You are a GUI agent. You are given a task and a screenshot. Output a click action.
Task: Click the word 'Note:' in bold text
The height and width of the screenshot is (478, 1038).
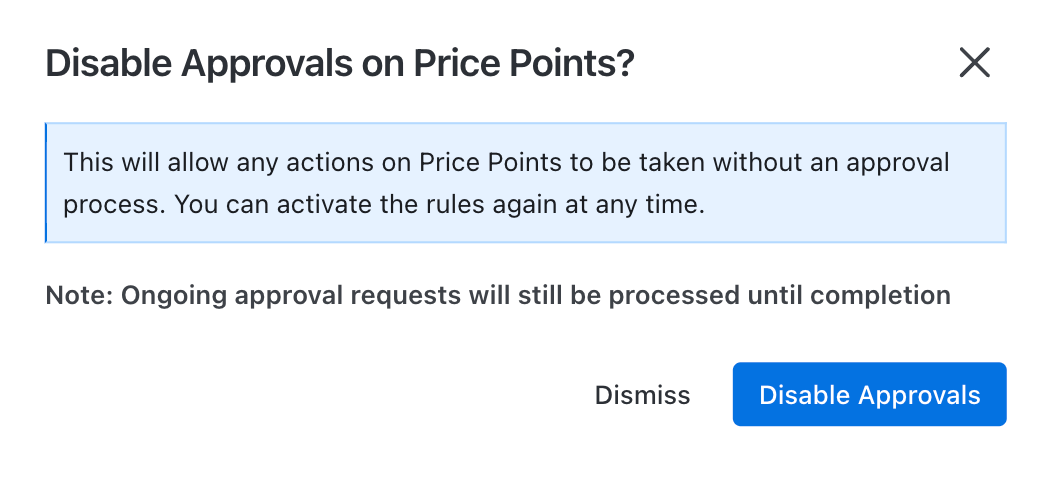79,296
